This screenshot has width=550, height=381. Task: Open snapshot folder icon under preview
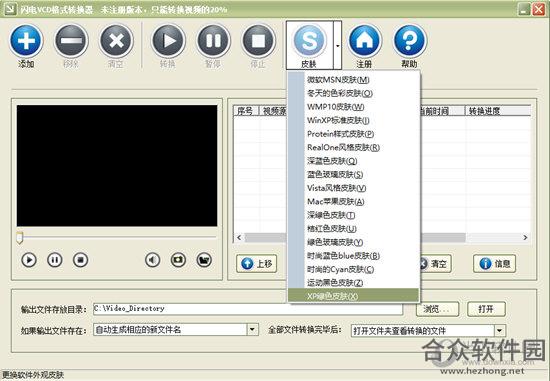204,260
